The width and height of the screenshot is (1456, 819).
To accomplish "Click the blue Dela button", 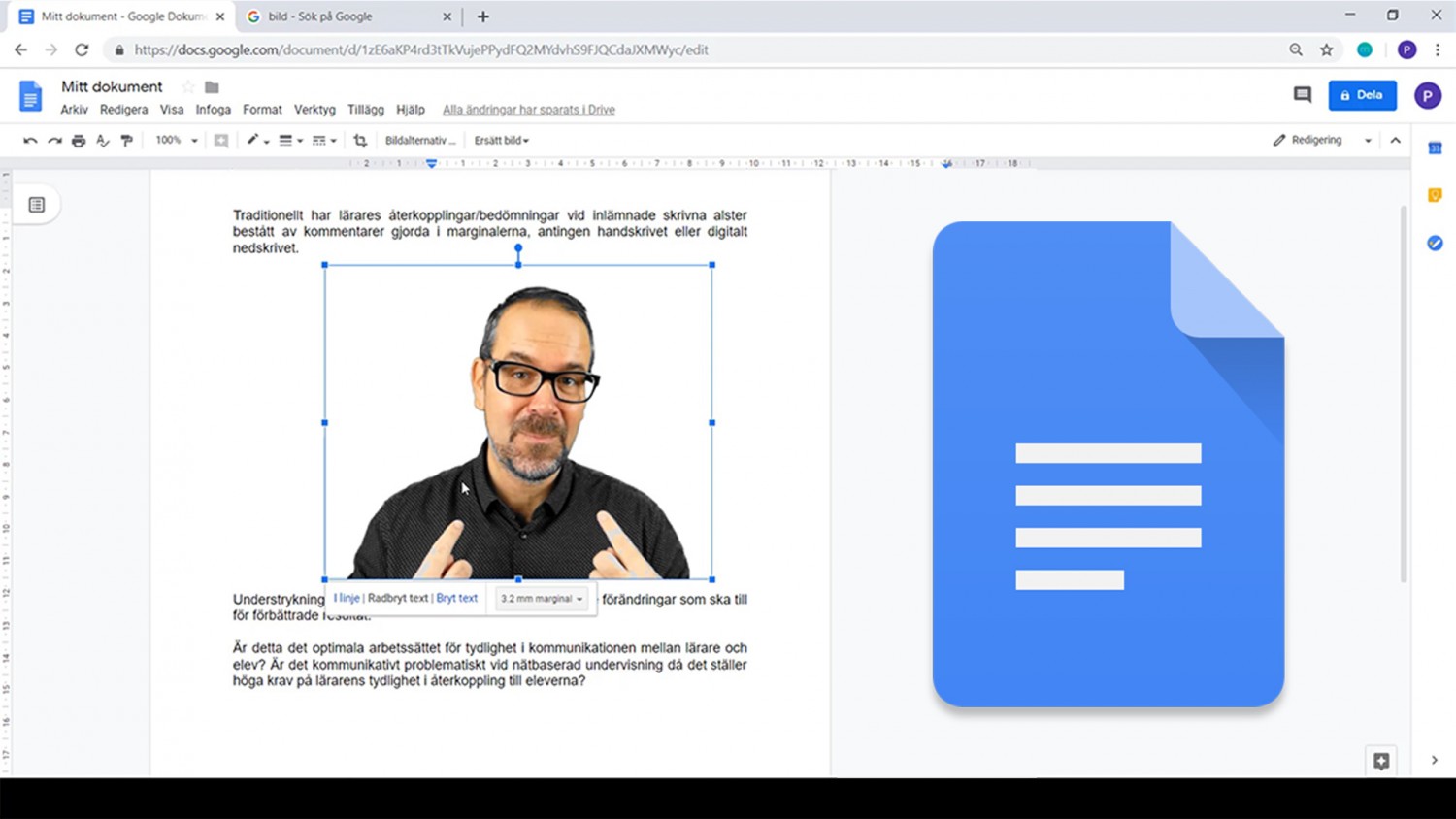I will pyautogui.click(x=1362, y=94).
